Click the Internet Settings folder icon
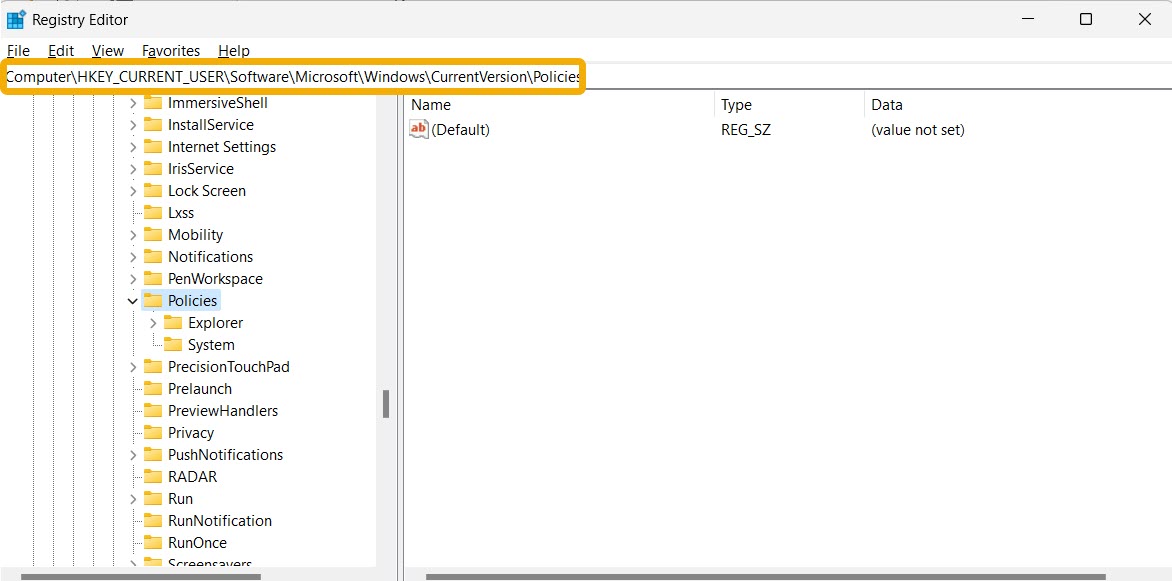This screenshot has width=1172, height=581. click(x=156, y=146)
